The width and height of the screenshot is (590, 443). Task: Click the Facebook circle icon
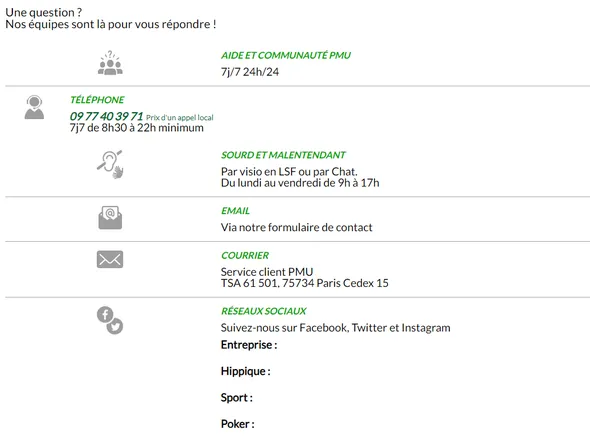[x=105, y=314]
